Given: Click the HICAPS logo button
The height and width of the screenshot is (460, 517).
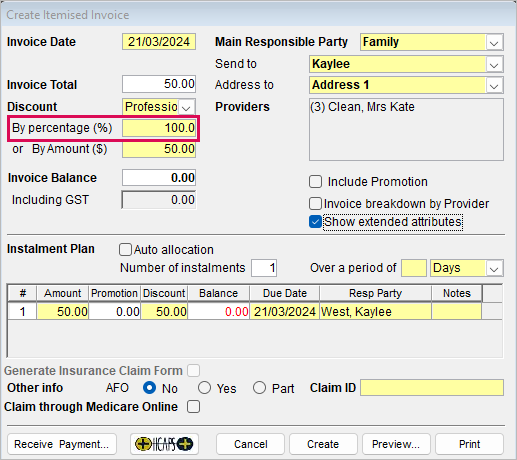Looking at the screenshot, I should click(164, 444).
